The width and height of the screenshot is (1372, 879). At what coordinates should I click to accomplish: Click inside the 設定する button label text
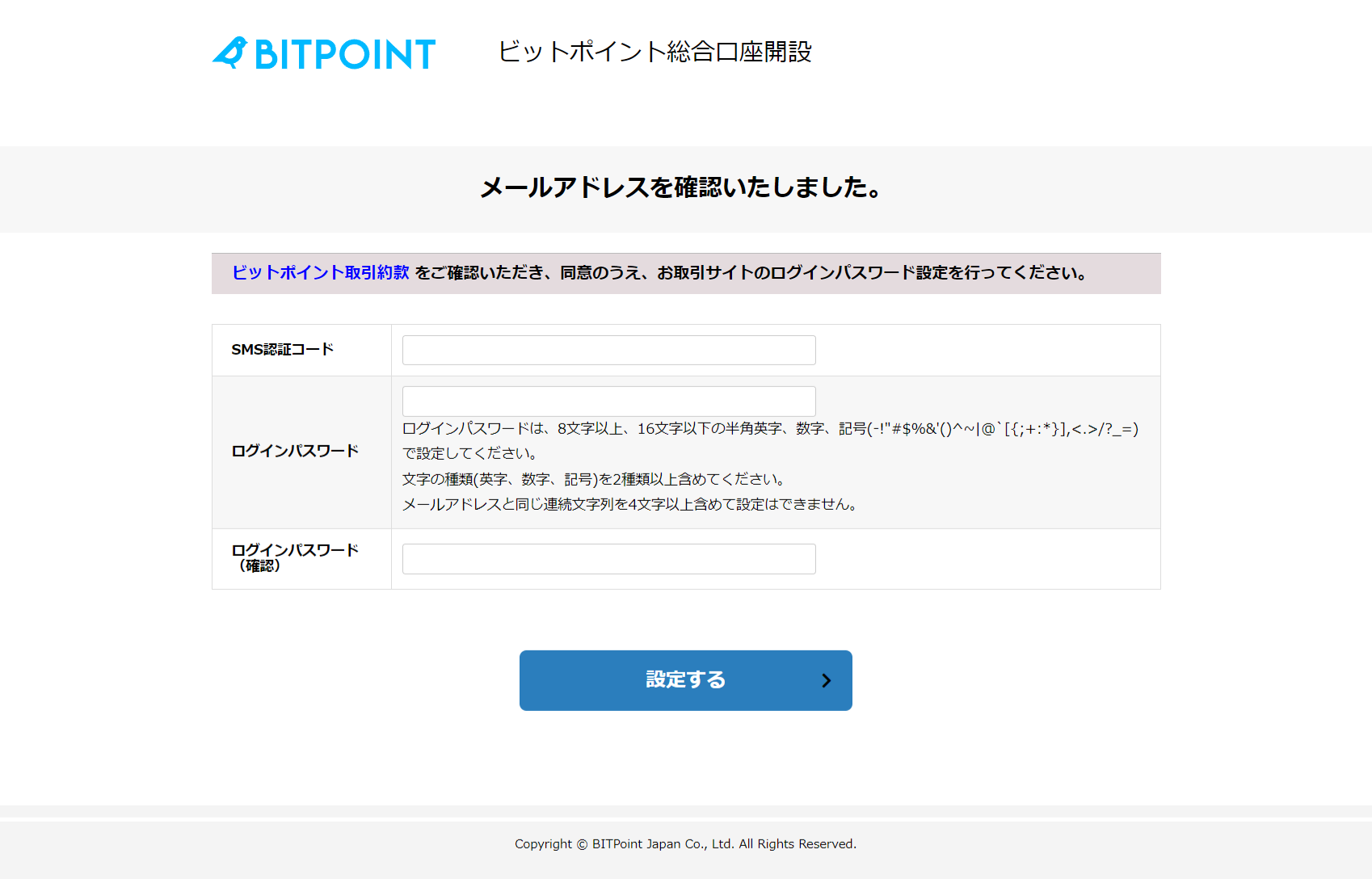685,680
